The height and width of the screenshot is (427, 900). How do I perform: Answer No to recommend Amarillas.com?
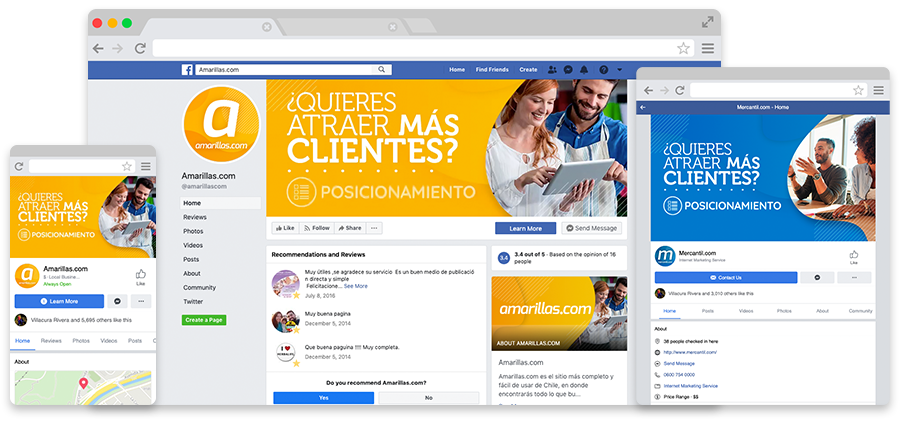click(x=429, y=398)
